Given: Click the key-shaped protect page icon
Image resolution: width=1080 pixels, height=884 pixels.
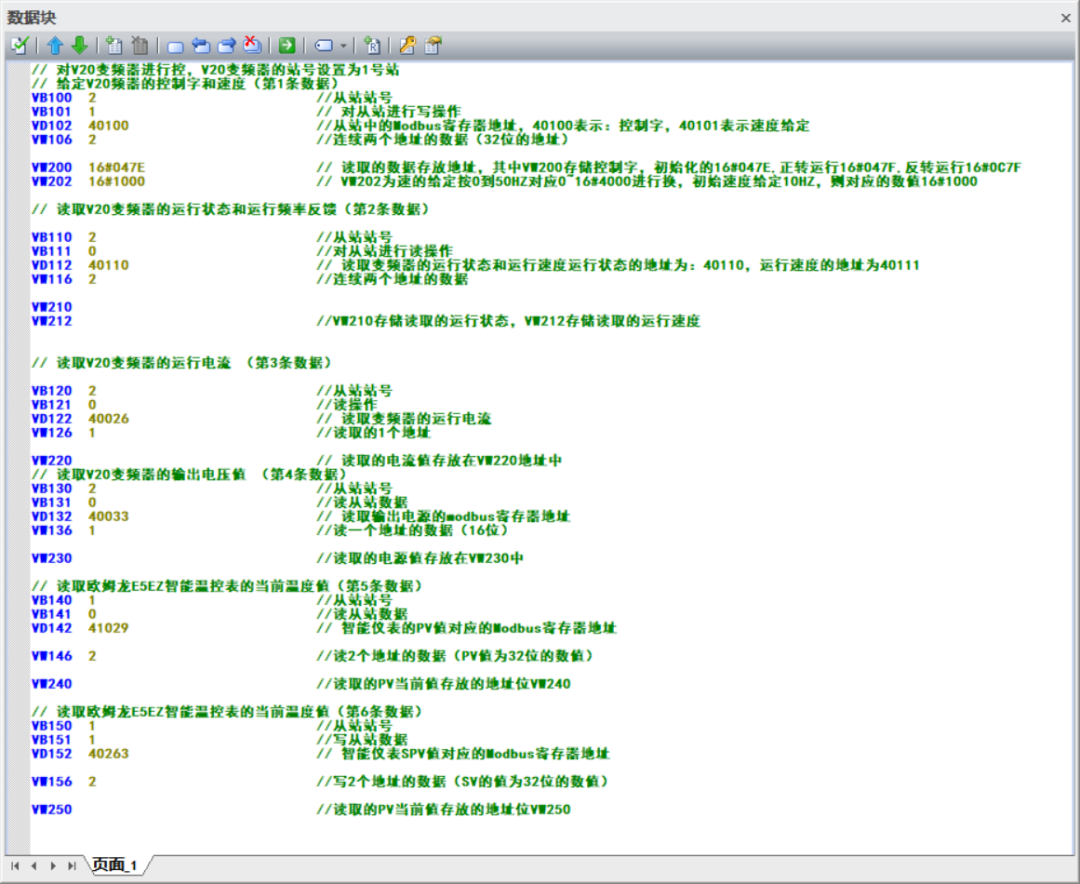Looking at the screenshot, I should point(407,45).
